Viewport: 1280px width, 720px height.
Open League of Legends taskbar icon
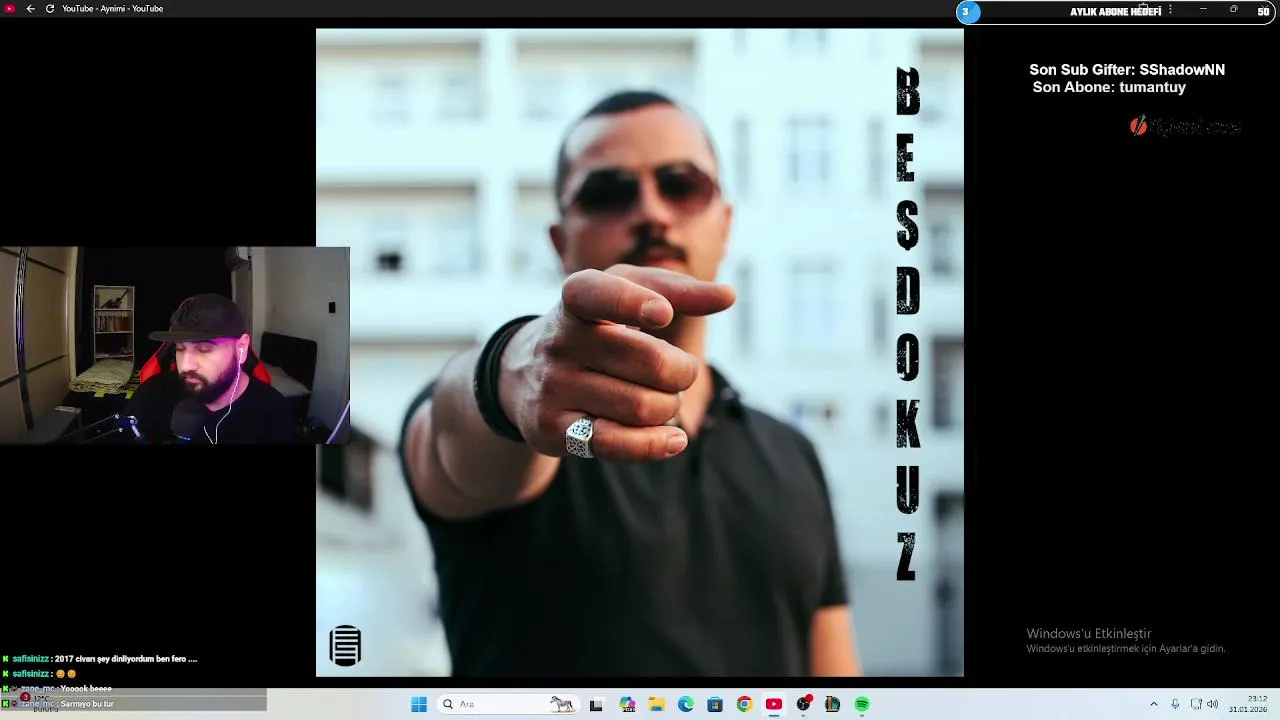tap(832, 704)
